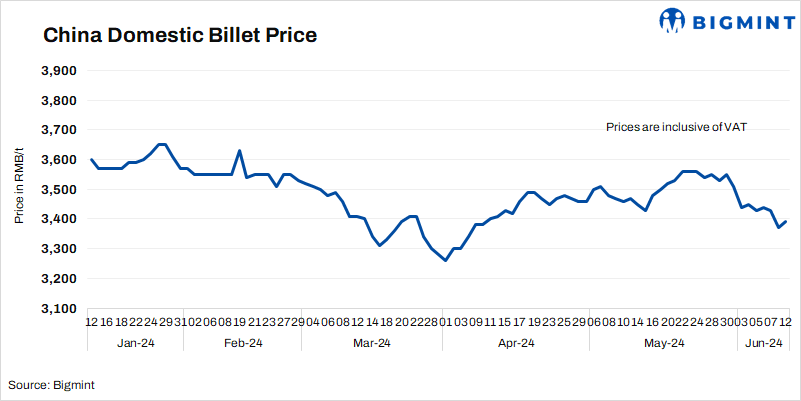Select the Jan-24 month label
This screenshot has width=801, height=401.
(136, 343)
